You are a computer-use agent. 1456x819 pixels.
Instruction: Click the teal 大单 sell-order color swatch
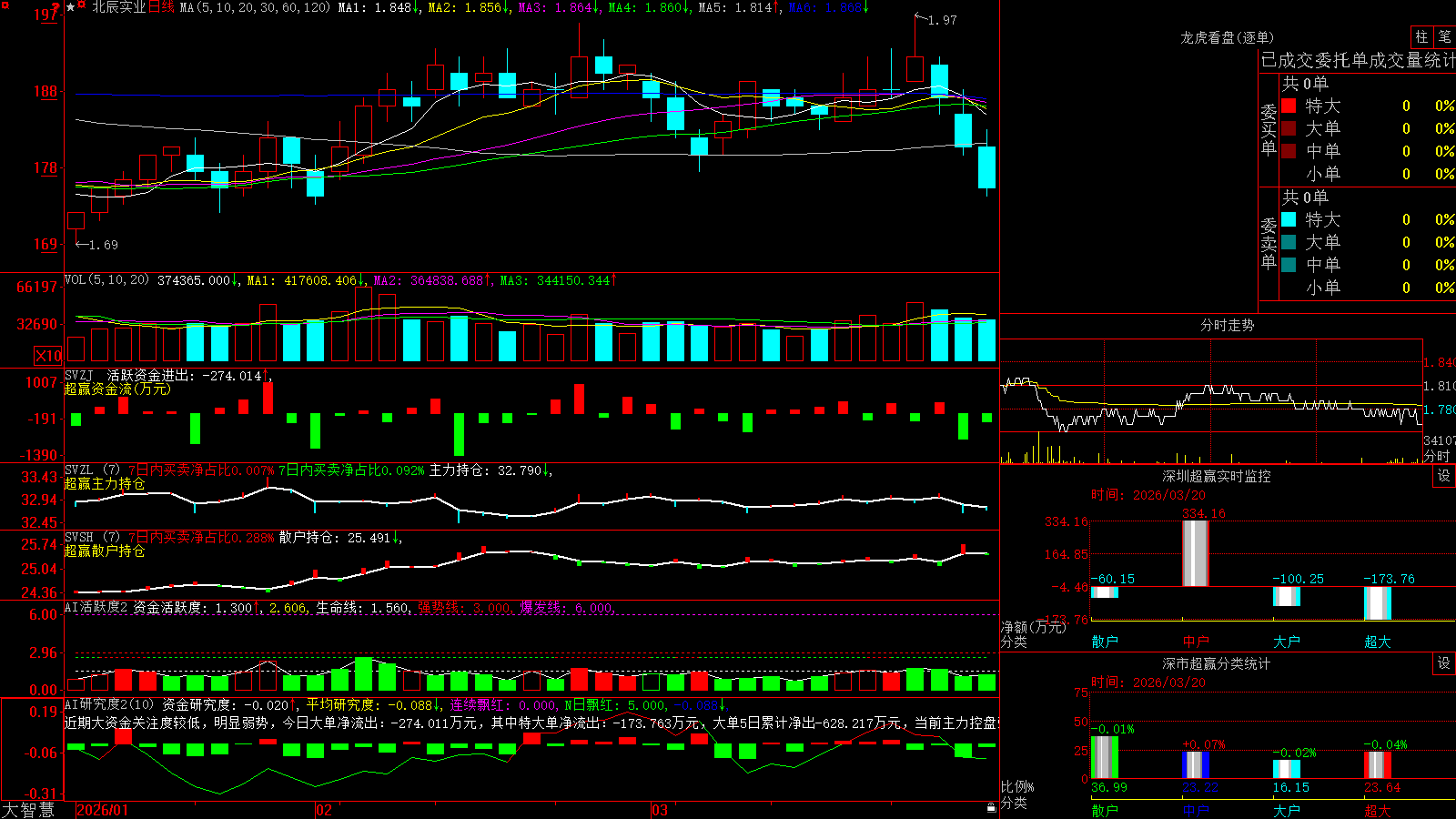[x=1289, y=242]
